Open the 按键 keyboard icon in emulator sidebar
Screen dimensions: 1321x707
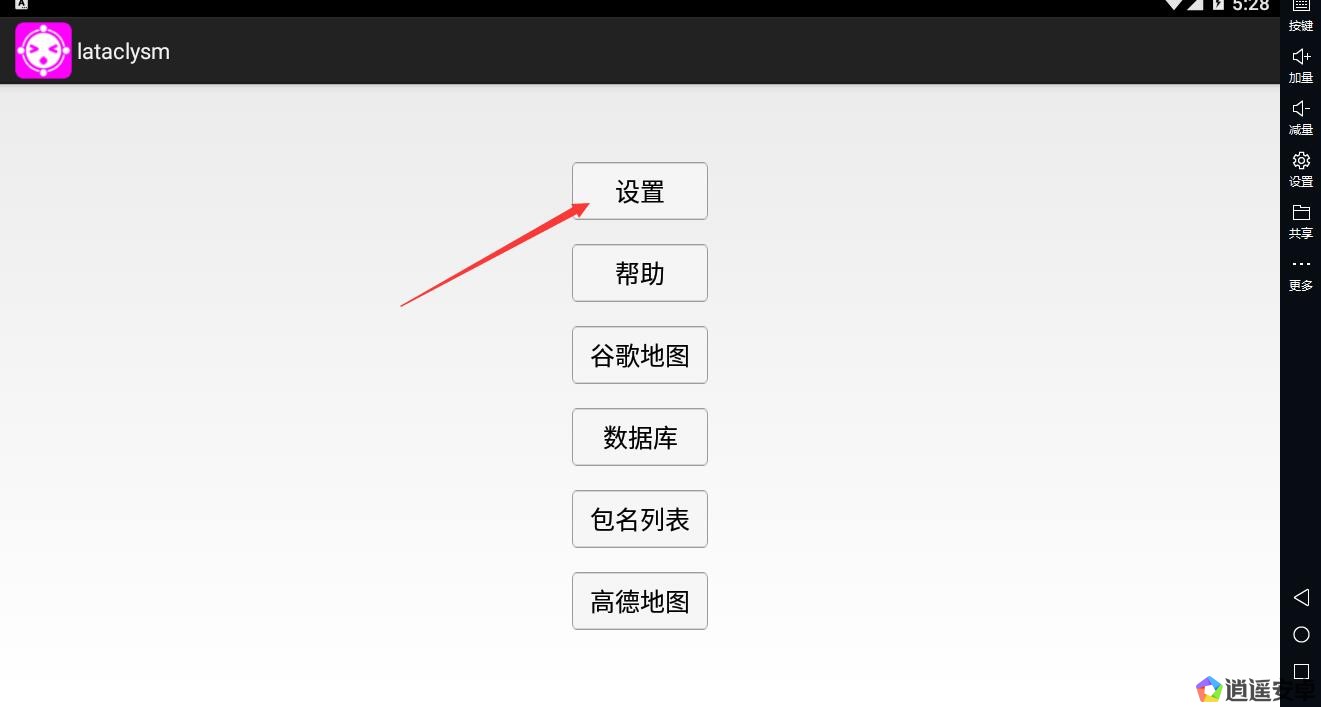pyautogui.click(x=1301, y=7)
